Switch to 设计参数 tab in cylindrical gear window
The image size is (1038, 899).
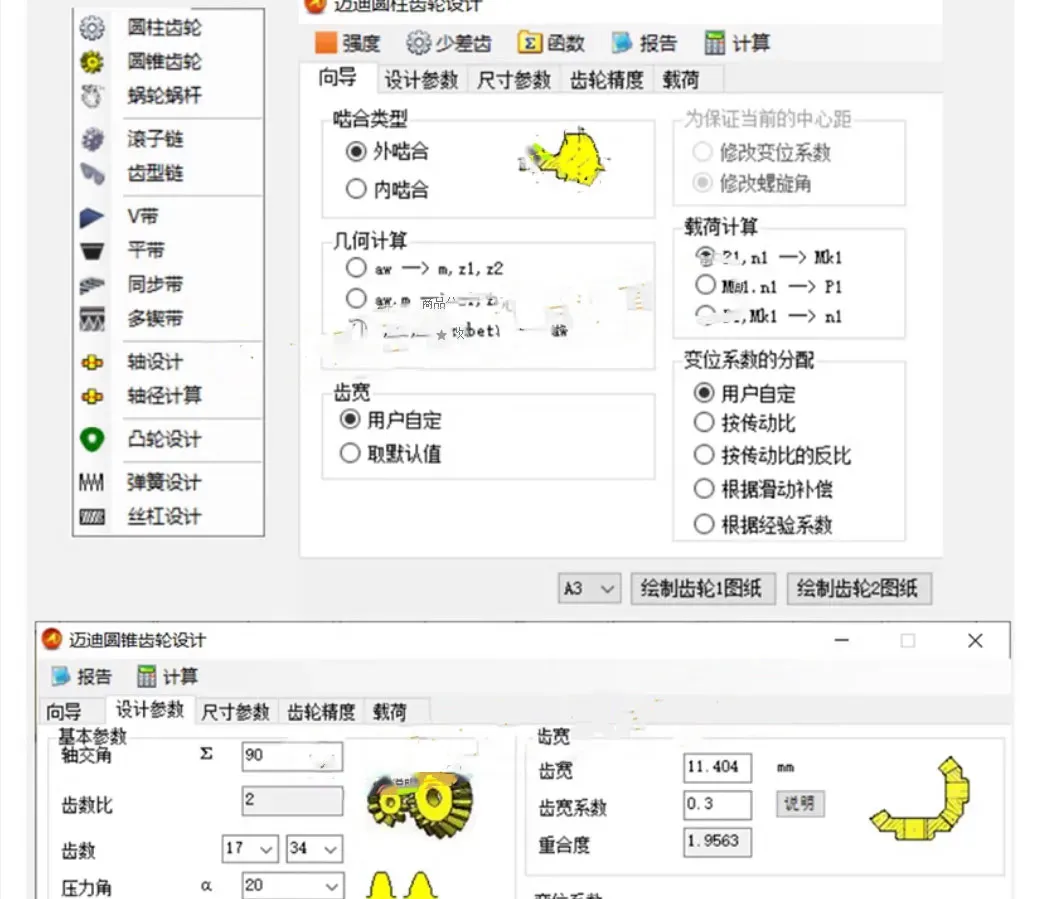coord(422,80)
